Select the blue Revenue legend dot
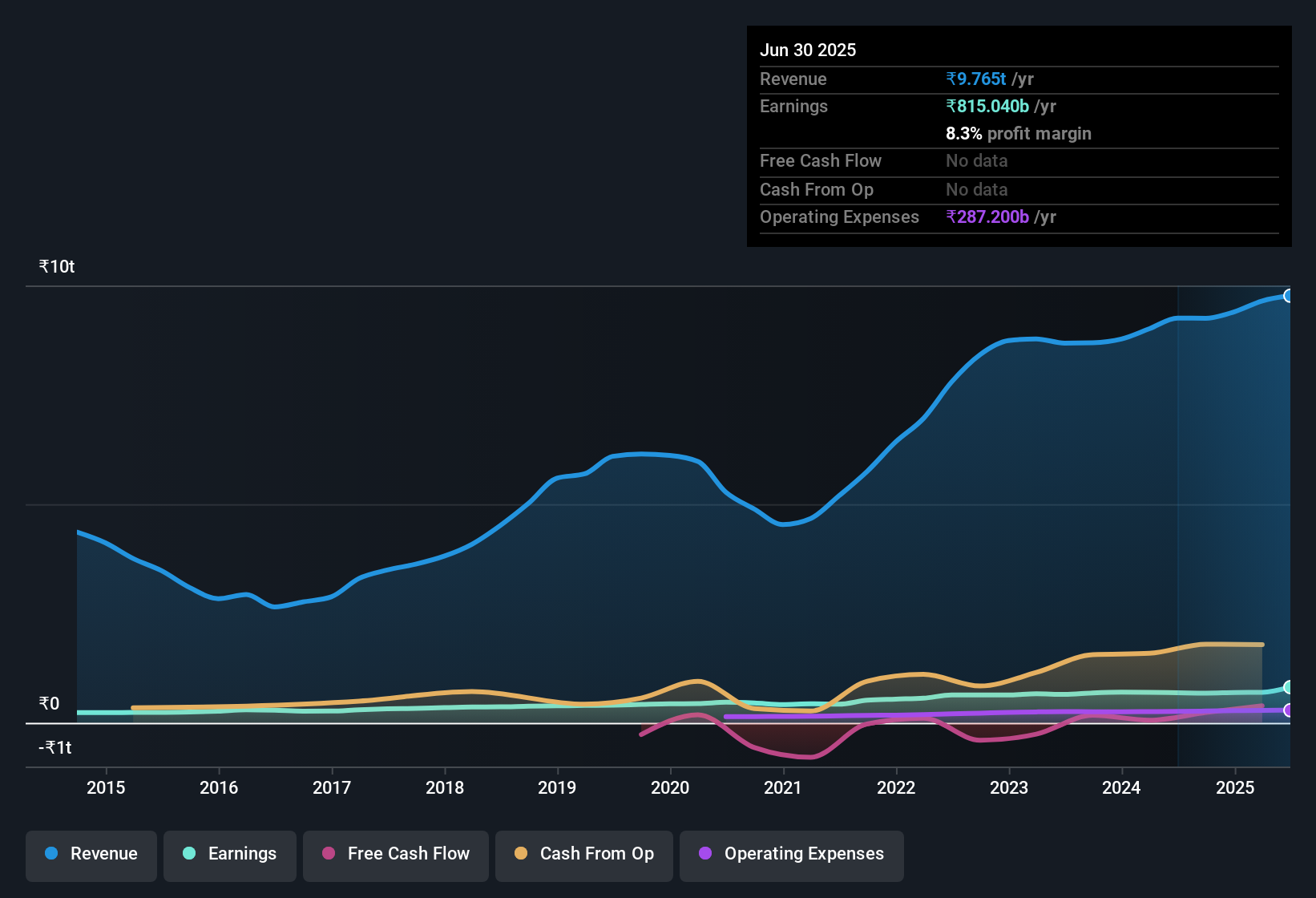Screen dimensions: 1316x898 [x=50, y=854]
